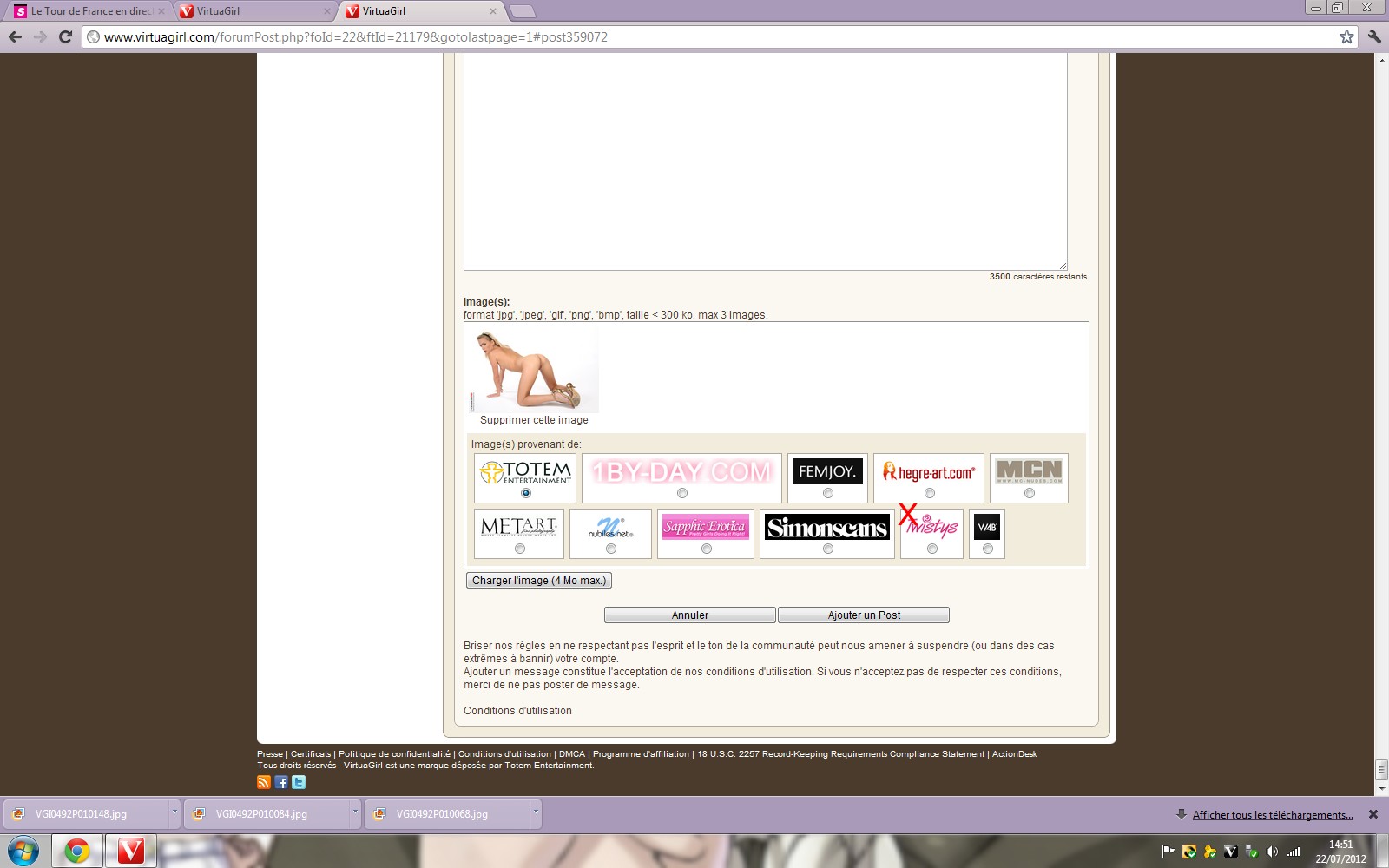Open the Windows Start button
1389x868 pixels.
coord(23,851)
